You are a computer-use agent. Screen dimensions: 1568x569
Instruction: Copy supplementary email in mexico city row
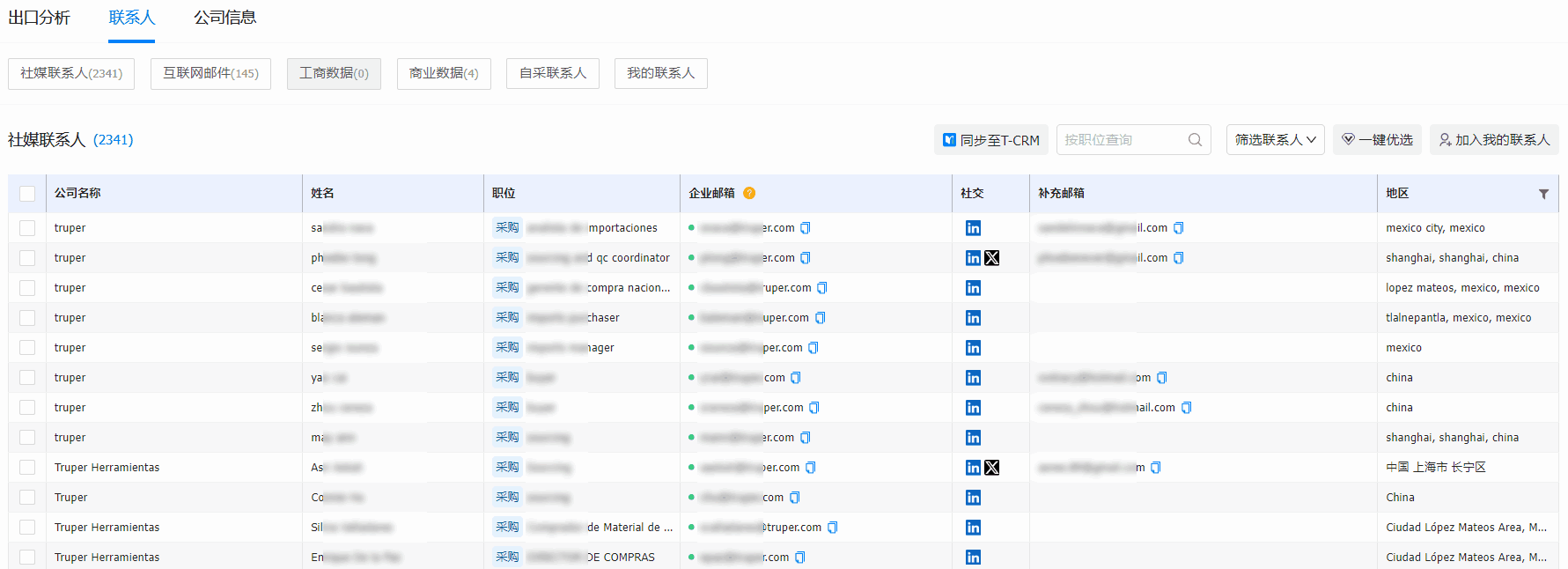pyautogui.click(x=1178, y=228)
